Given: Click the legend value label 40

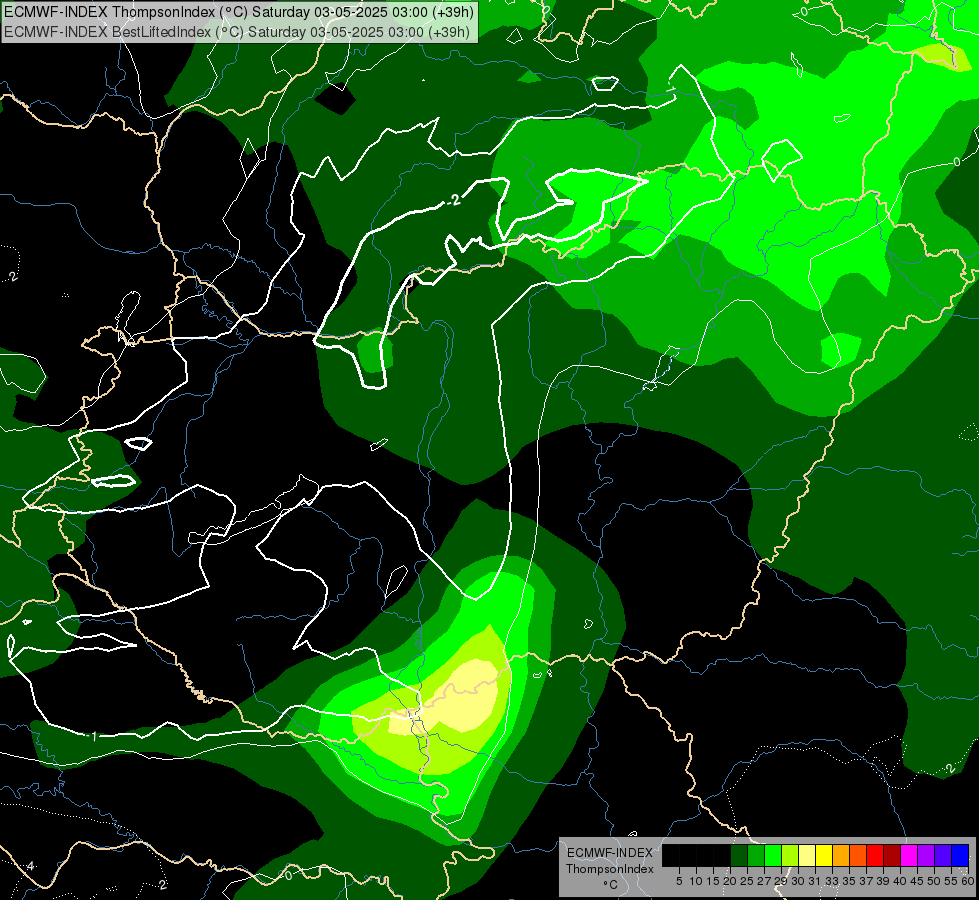Looking at the screenshot, I should point(900,881).
